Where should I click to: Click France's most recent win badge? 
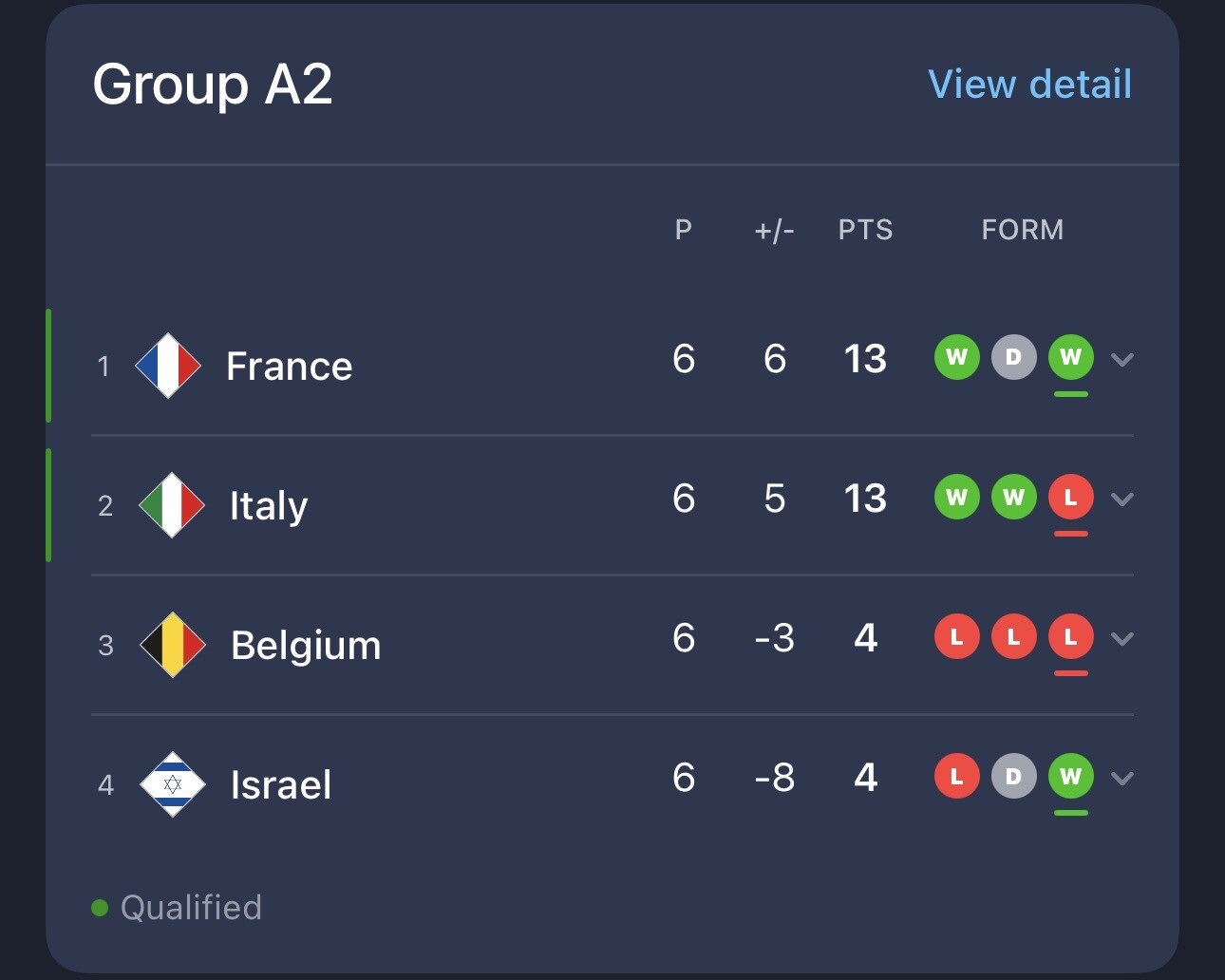tap(1070, 357)
